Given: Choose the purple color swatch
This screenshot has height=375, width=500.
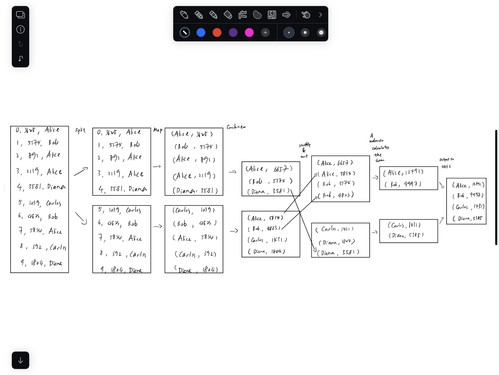Looking at the screenshot, I should coord(233,32).
